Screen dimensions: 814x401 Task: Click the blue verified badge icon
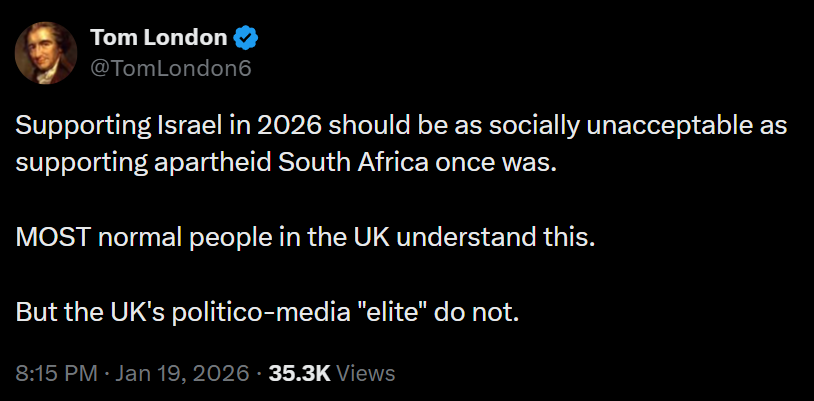pos(247,38)
